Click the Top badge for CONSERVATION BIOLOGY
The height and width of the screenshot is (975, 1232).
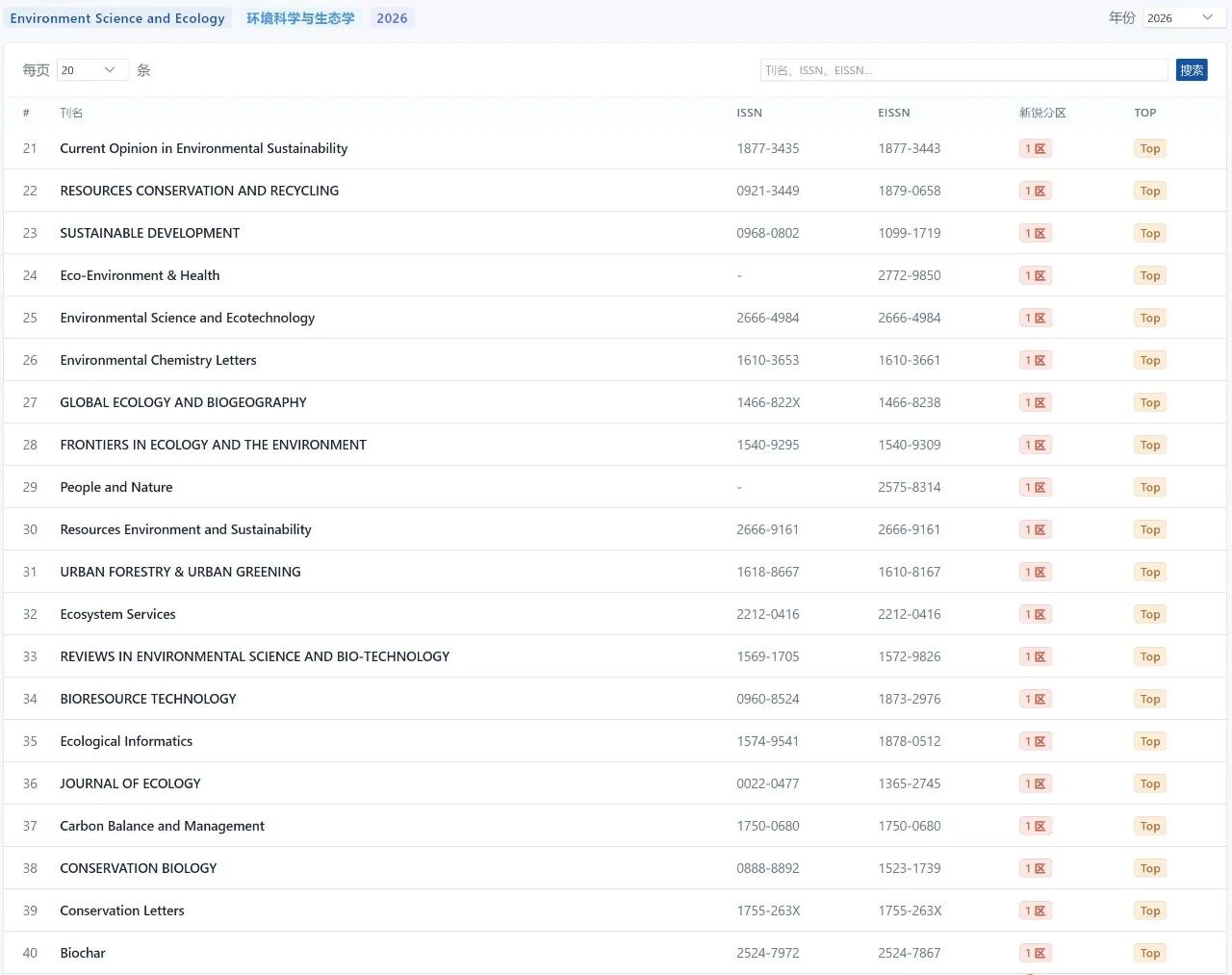click(1149, 868)
